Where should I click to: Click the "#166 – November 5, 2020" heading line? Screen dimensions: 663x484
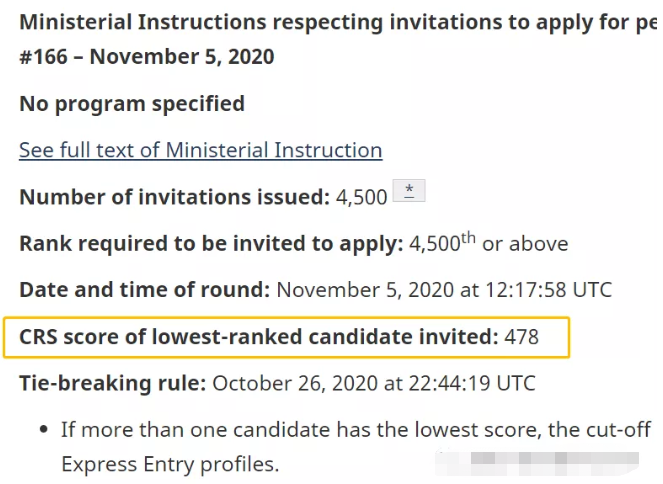146,57
